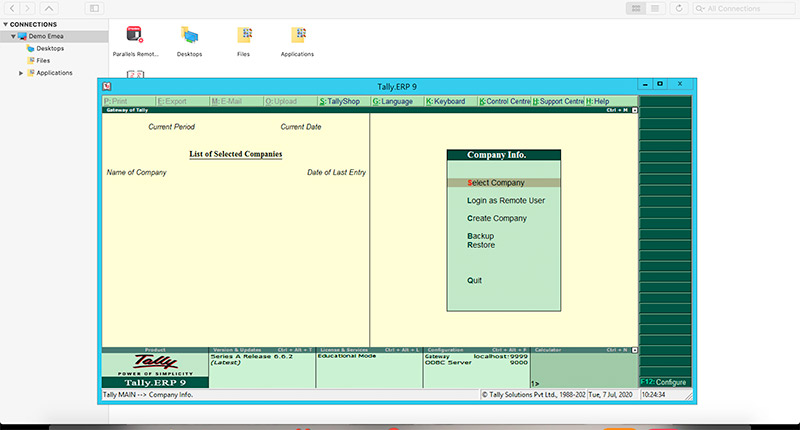
Task: Select Desktops in the sidebar tree
Action: [50, 48]
